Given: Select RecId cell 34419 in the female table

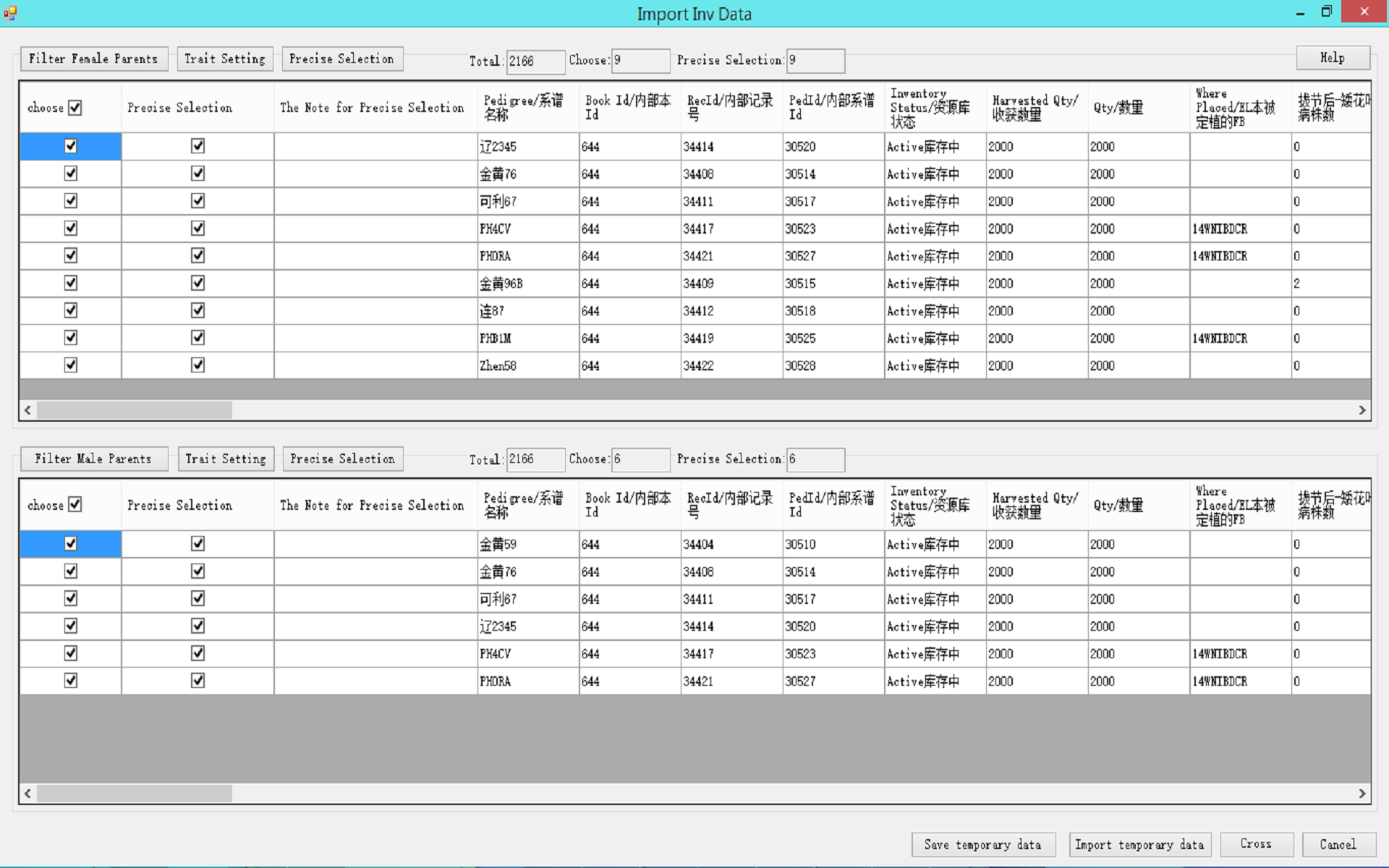Looking at the screenshot, I should pyautogui.click(x=731, y=339).
